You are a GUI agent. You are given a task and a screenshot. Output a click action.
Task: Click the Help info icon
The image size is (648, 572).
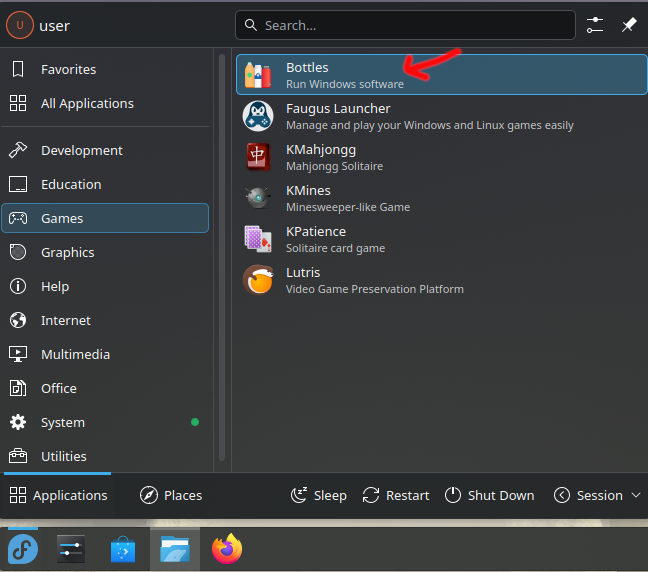pos(18,286)
